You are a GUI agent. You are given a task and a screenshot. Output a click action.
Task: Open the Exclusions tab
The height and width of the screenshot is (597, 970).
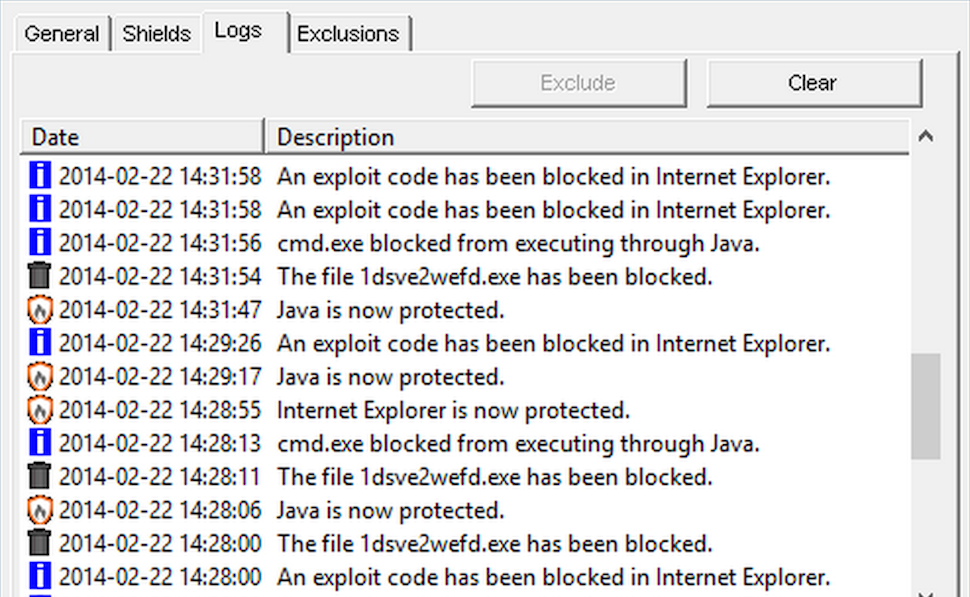[348, 34]
